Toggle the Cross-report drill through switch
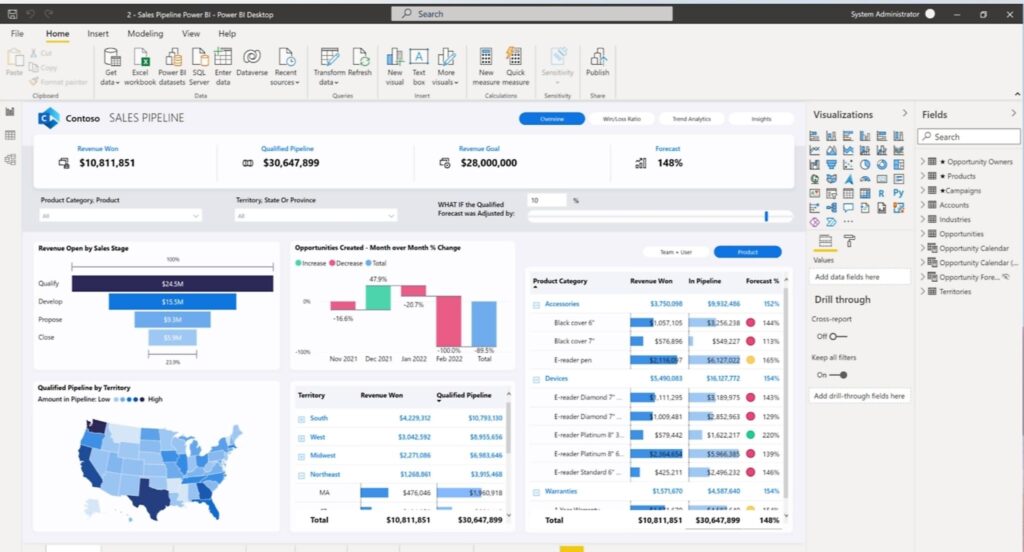The width and height of the screenshot is (1024, 552). pos(838,336)
